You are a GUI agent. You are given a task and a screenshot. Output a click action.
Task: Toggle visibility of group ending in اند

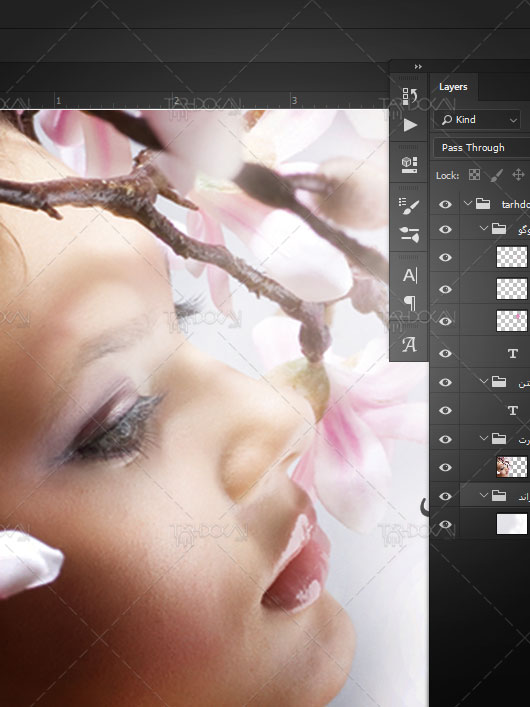(x=445, y=496)
